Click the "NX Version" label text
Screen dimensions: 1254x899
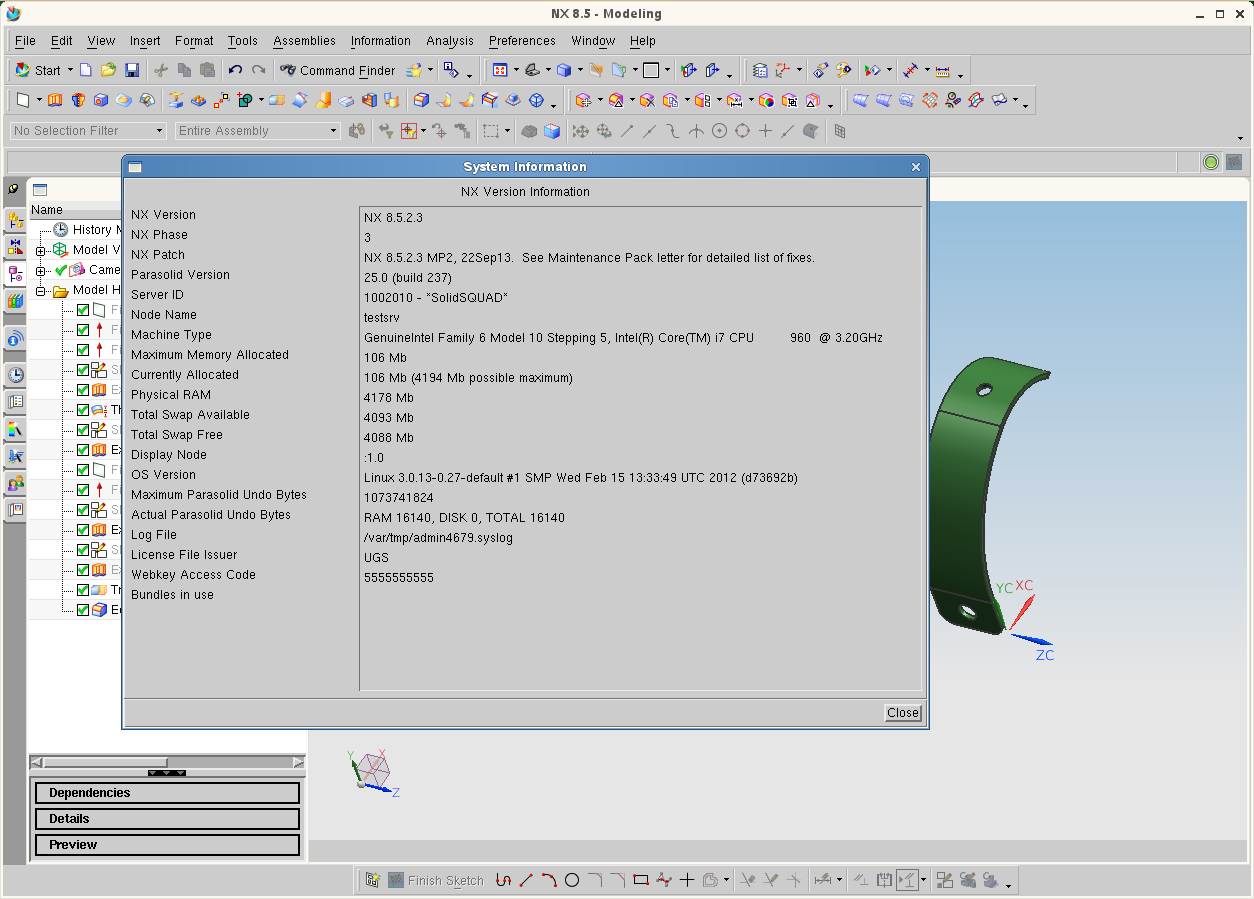tap(163, 215)
